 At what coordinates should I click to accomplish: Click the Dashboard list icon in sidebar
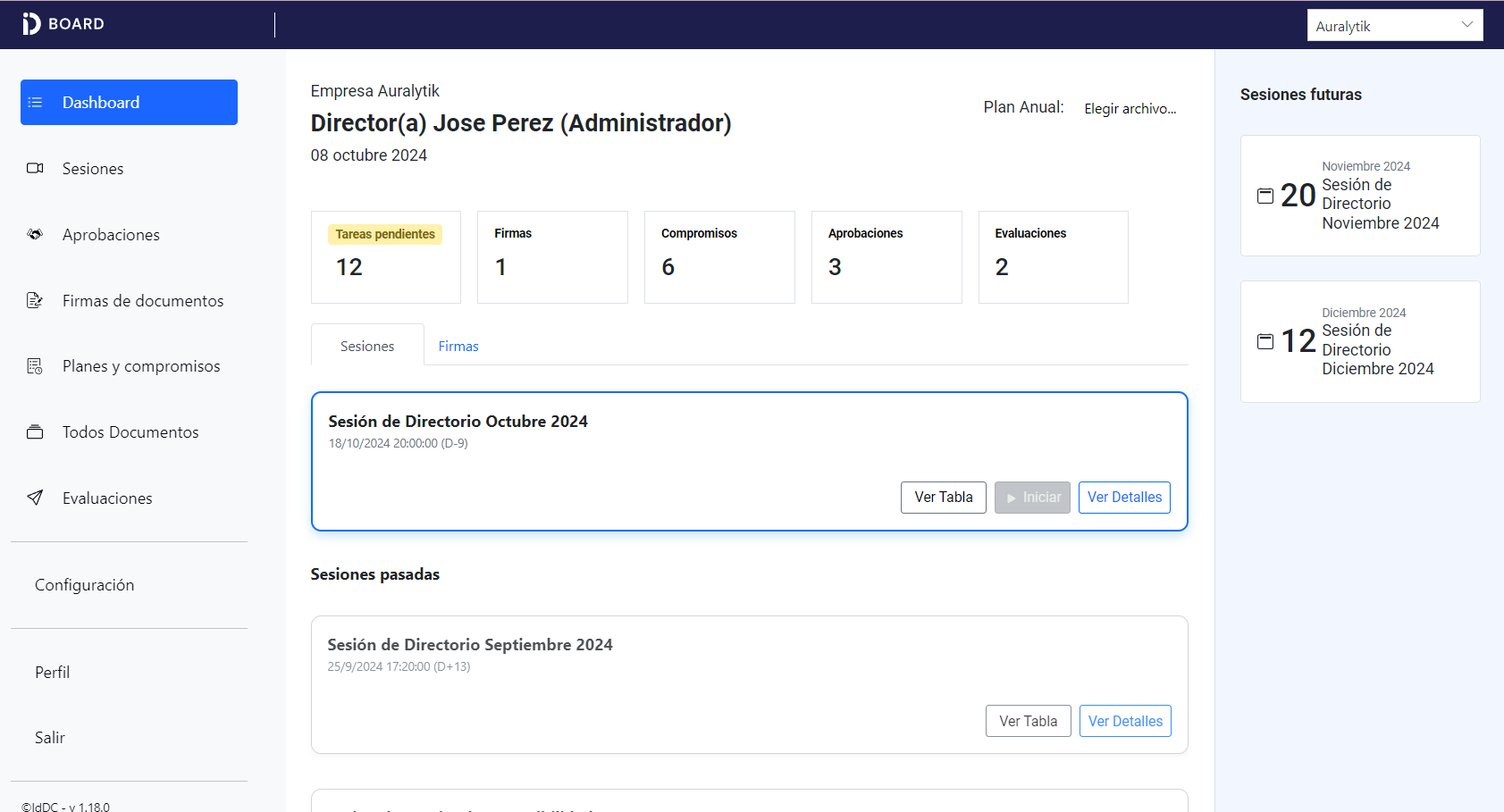pyautogui.click(x=36, y=103)
